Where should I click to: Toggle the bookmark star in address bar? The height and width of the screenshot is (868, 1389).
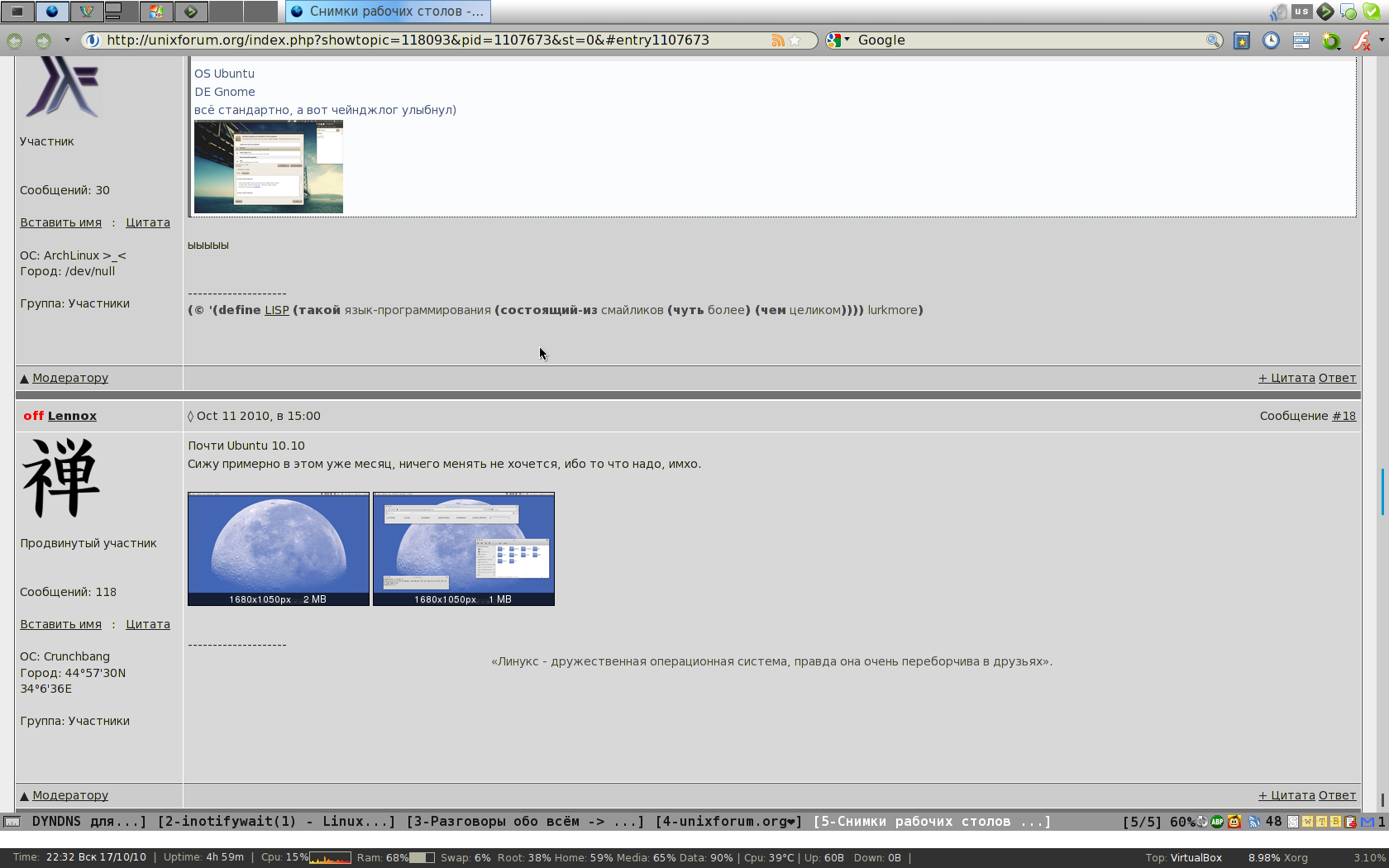(x=795, y=41)
